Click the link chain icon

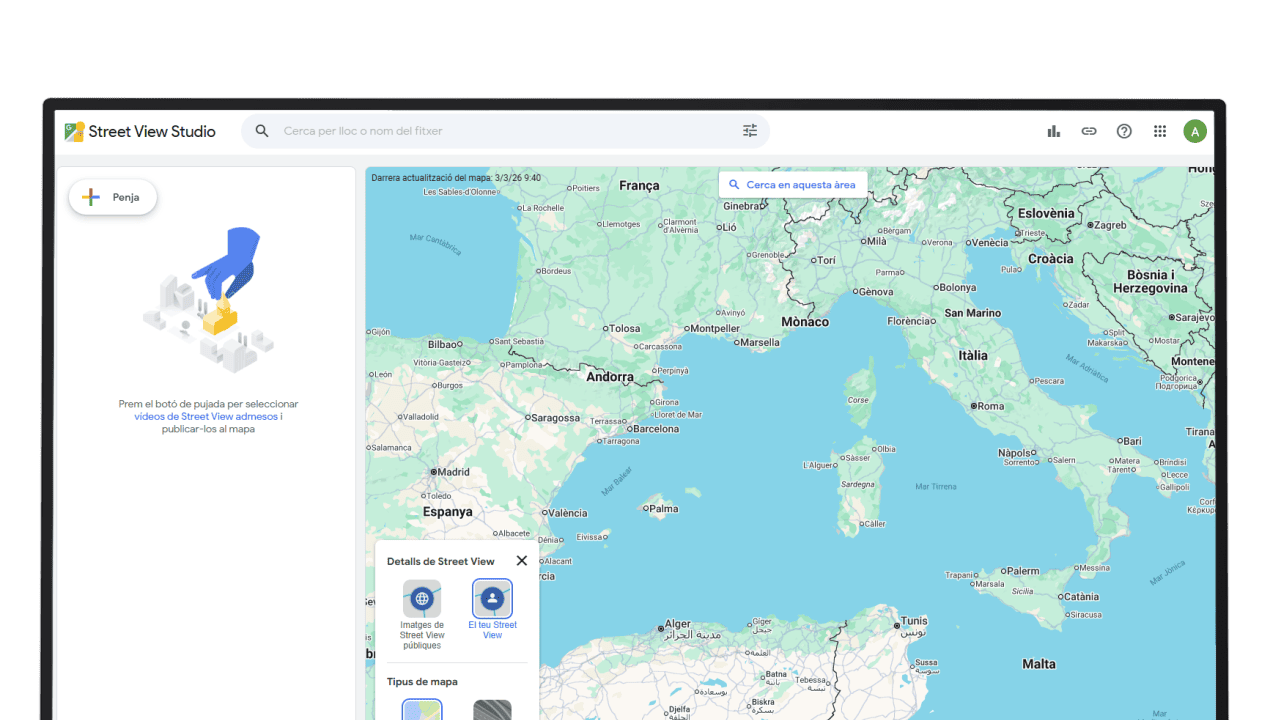(x=1089, y=131)
